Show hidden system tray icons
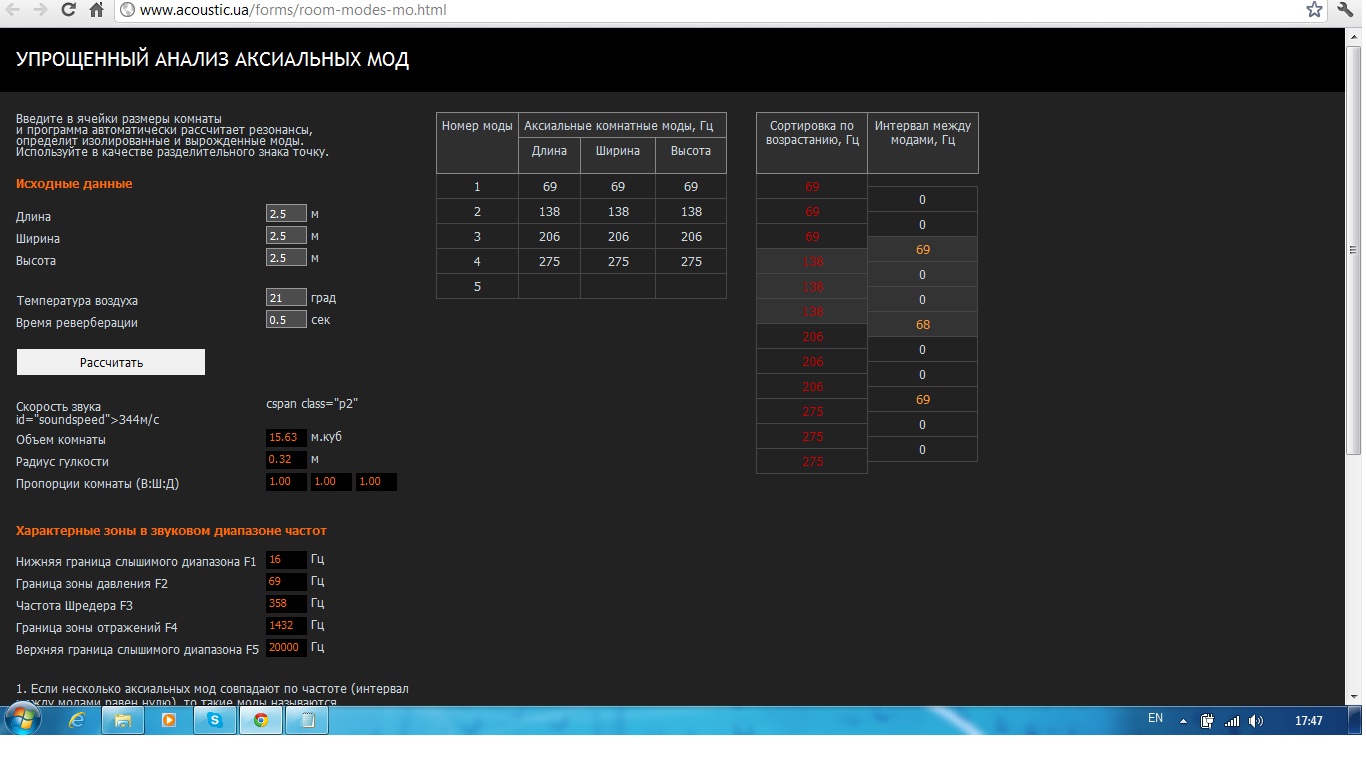This screenshot has width=1366, height=768. (x=1184, y=721)
